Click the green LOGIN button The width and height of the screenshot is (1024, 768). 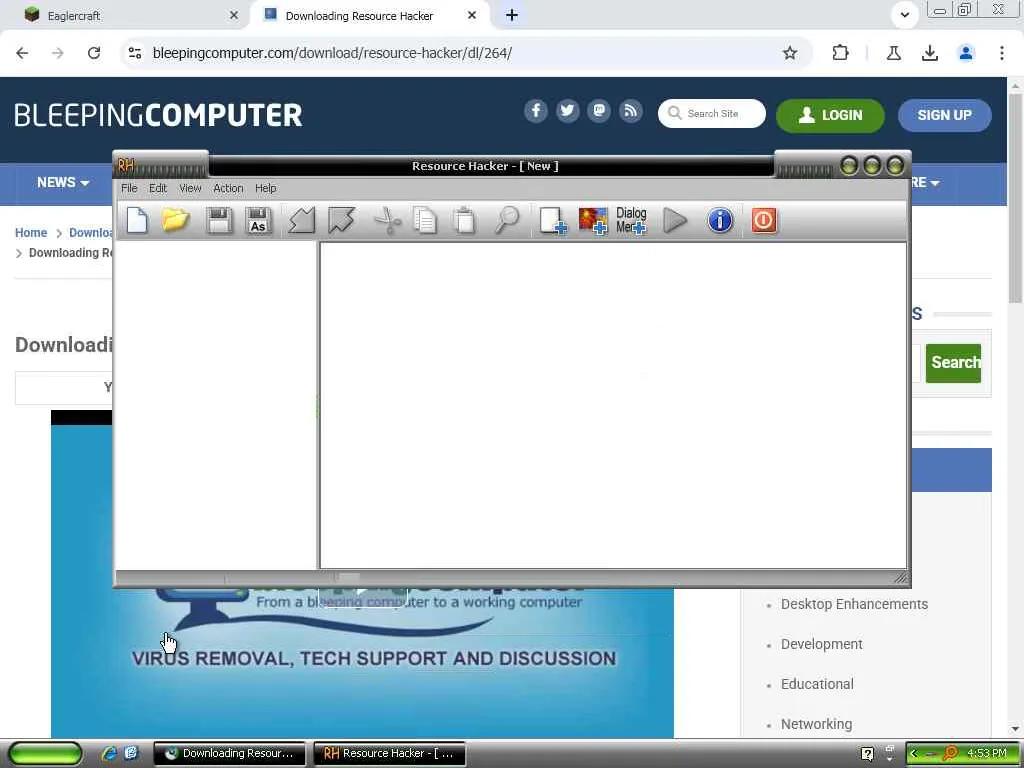click(830, 116)
